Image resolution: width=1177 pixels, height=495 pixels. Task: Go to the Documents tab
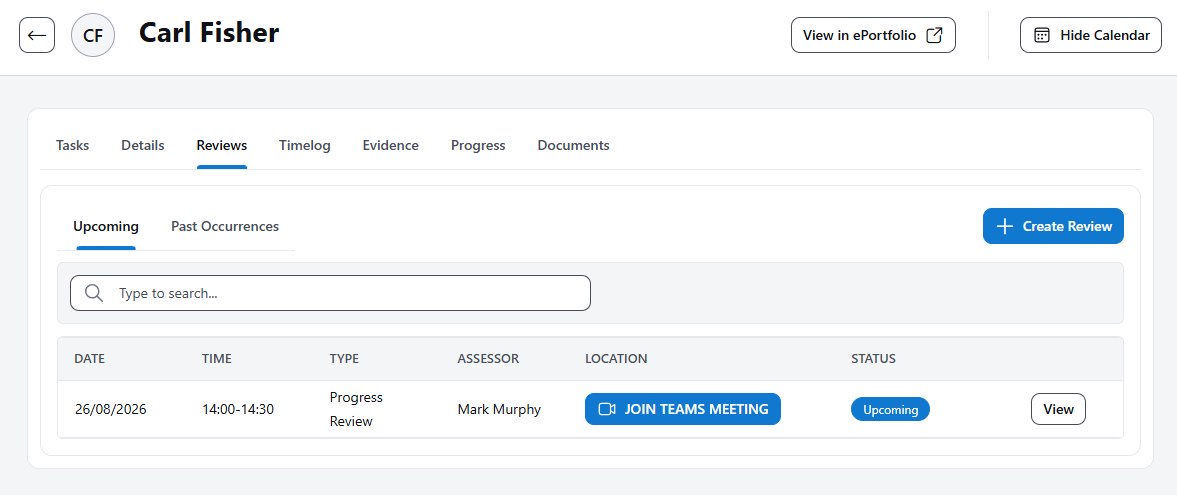point(573,146)
